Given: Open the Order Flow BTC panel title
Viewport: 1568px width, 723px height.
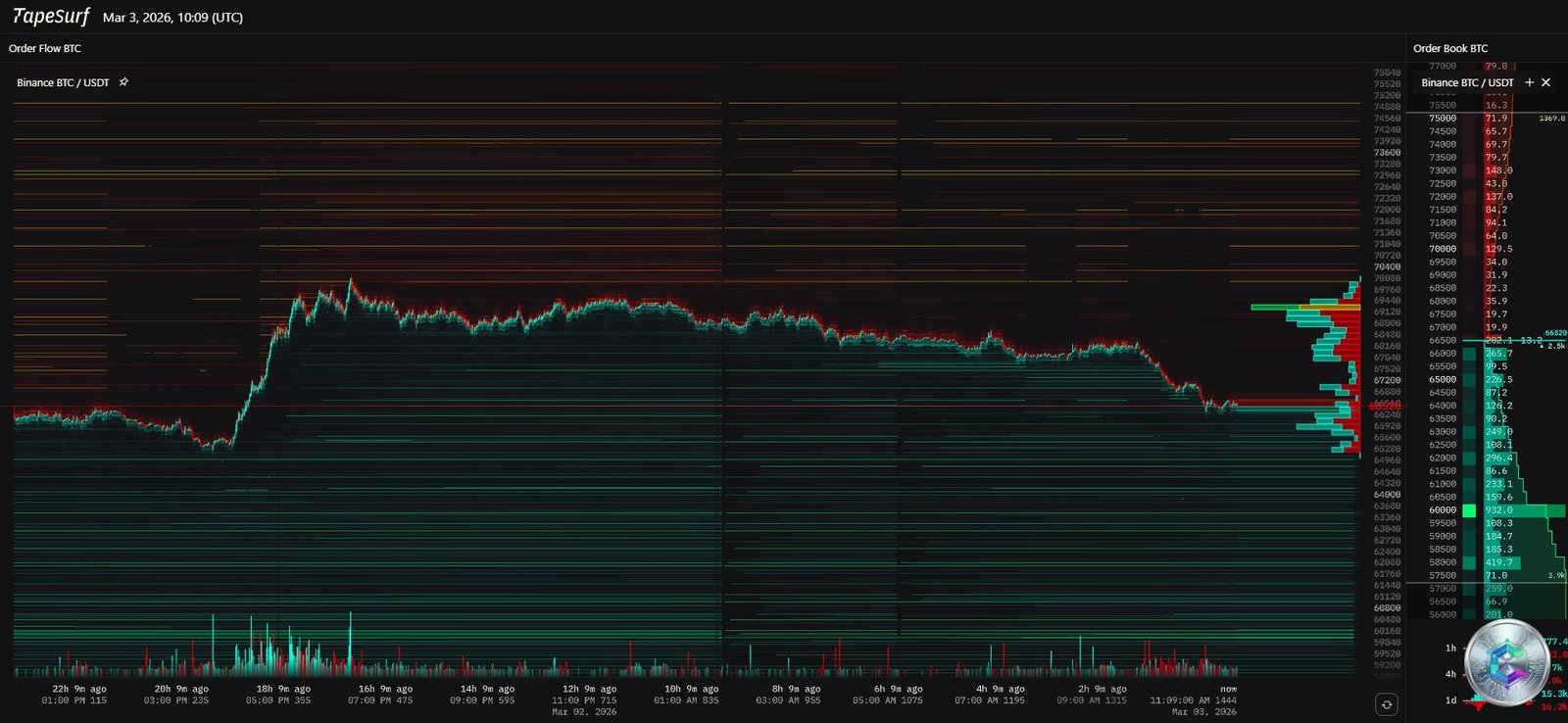Looking at the screenshot, I should tap(45, 48).
